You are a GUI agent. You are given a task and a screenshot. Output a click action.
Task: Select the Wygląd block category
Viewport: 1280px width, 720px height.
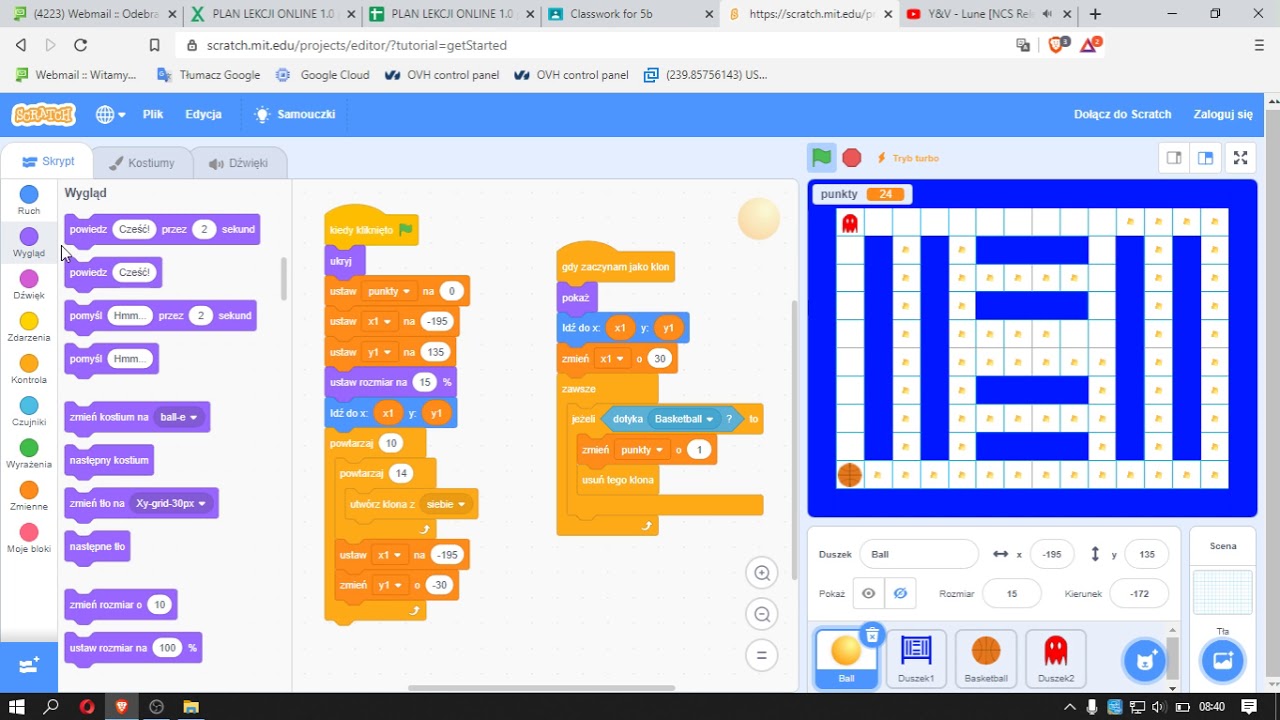(x=29, y=243)
